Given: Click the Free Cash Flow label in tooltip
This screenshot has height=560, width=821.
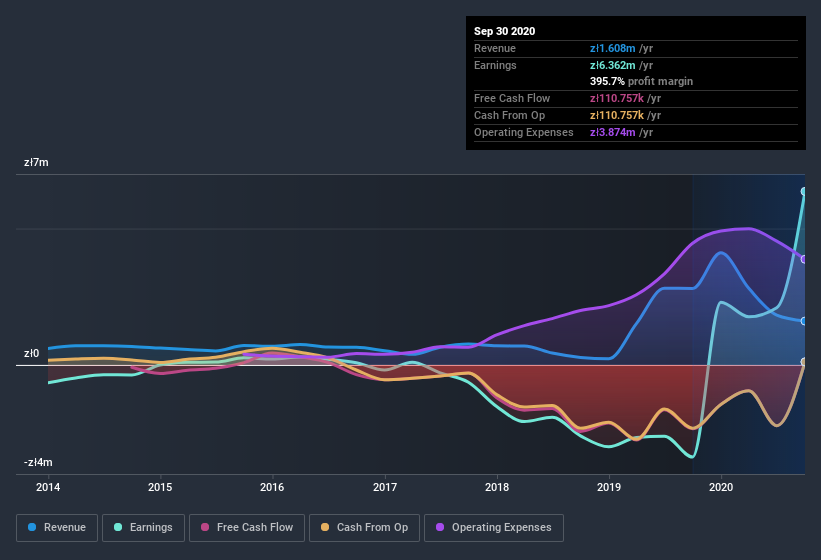Looking at the screenshot, I should point(512,98).
